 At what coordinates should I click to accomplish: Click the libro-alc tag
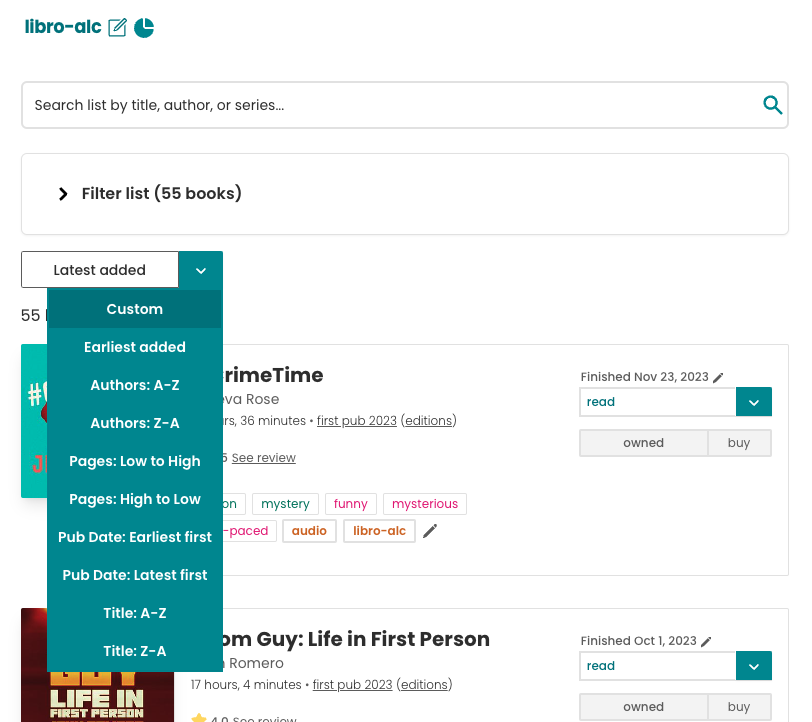tap(380, 531)
